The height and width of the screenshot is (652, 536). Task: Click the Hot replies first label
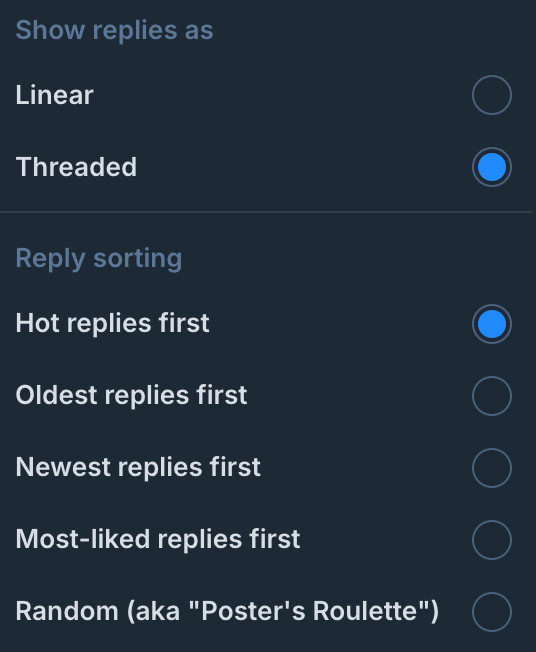click(x=112, y=323)
